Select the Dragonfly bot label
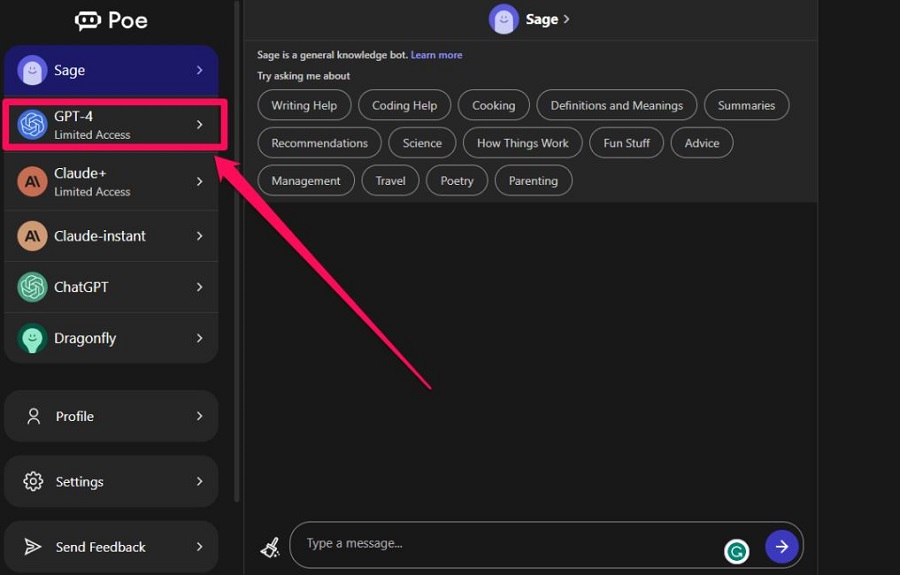This screenshot has width=900, height=575. 85,339
